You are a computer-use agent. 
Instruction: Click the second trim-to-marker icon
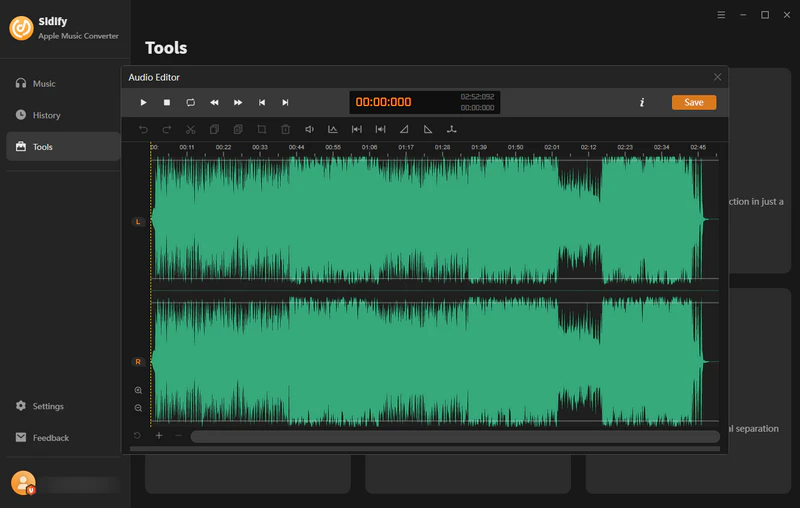381,130
